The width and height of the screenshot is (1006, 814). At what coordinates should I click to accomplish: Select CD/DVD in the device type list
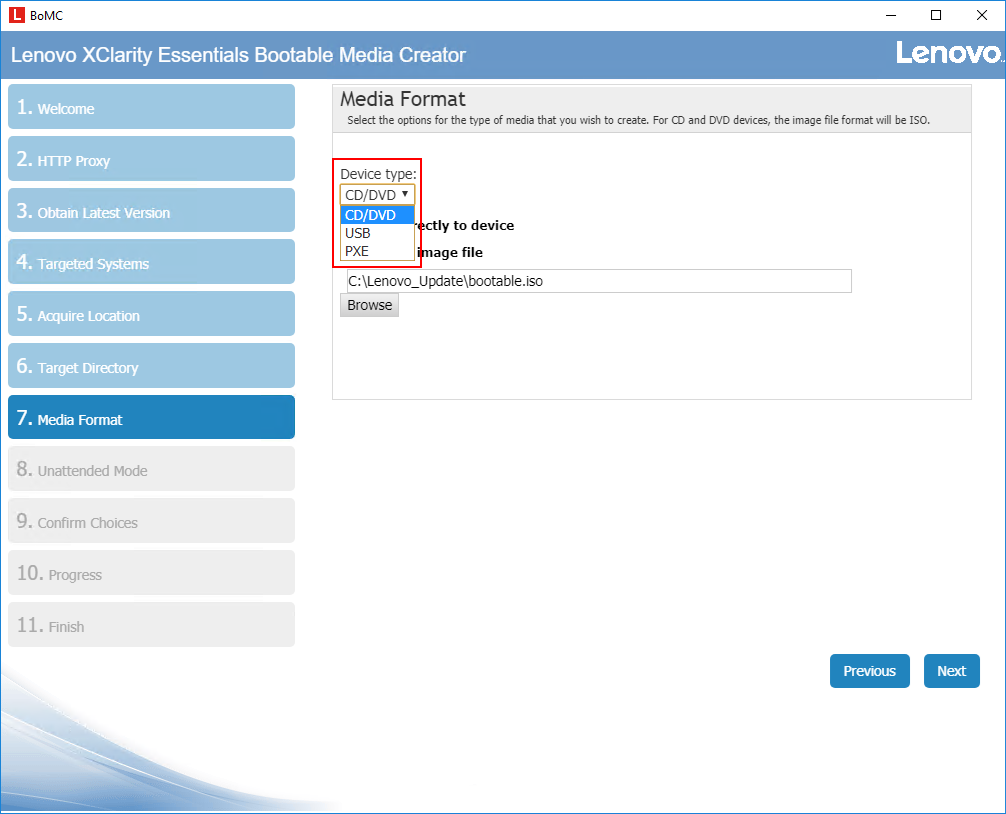377,215
